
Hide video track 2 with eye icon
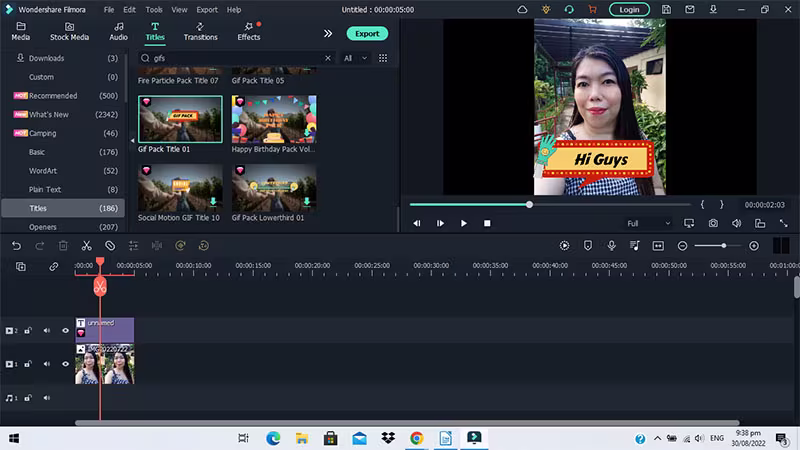click(x=66, y=330)
